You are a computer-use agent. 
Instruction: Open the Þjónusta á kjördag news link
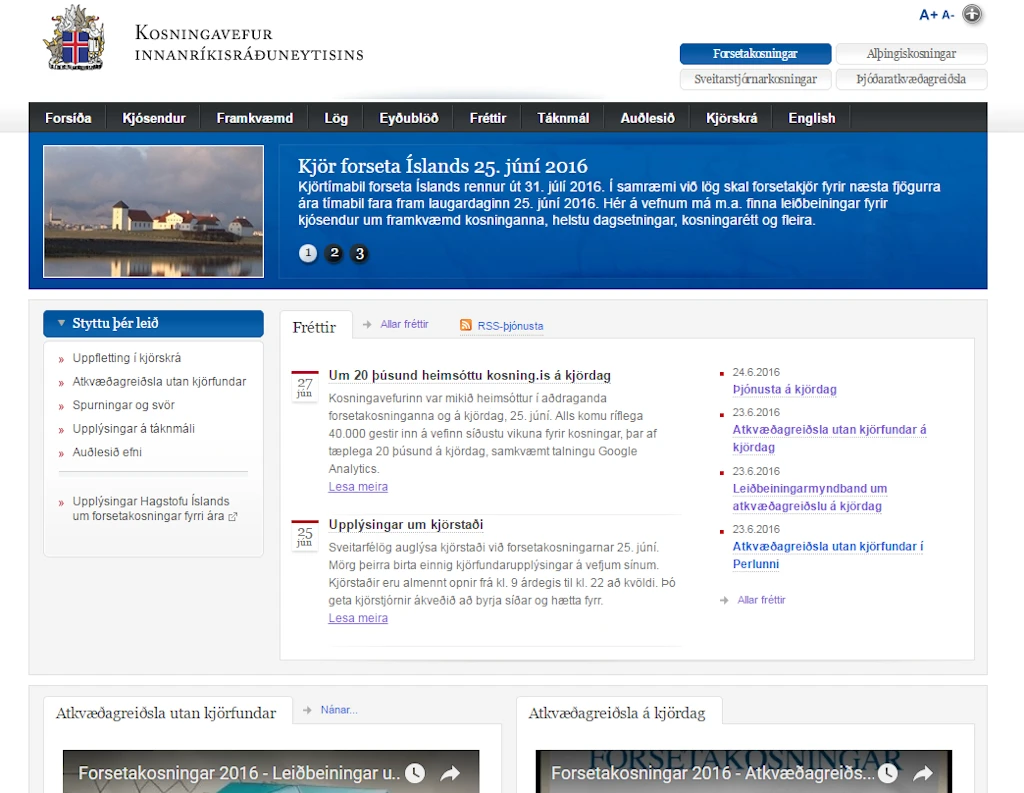784,389
